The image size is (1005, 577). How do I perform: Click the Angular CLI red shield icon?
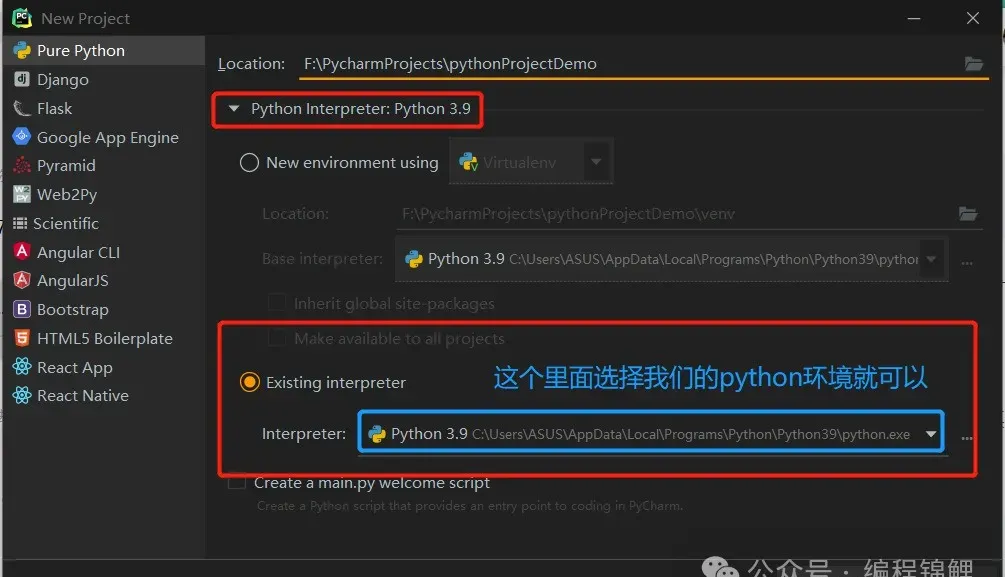click(x=22, y=251)
